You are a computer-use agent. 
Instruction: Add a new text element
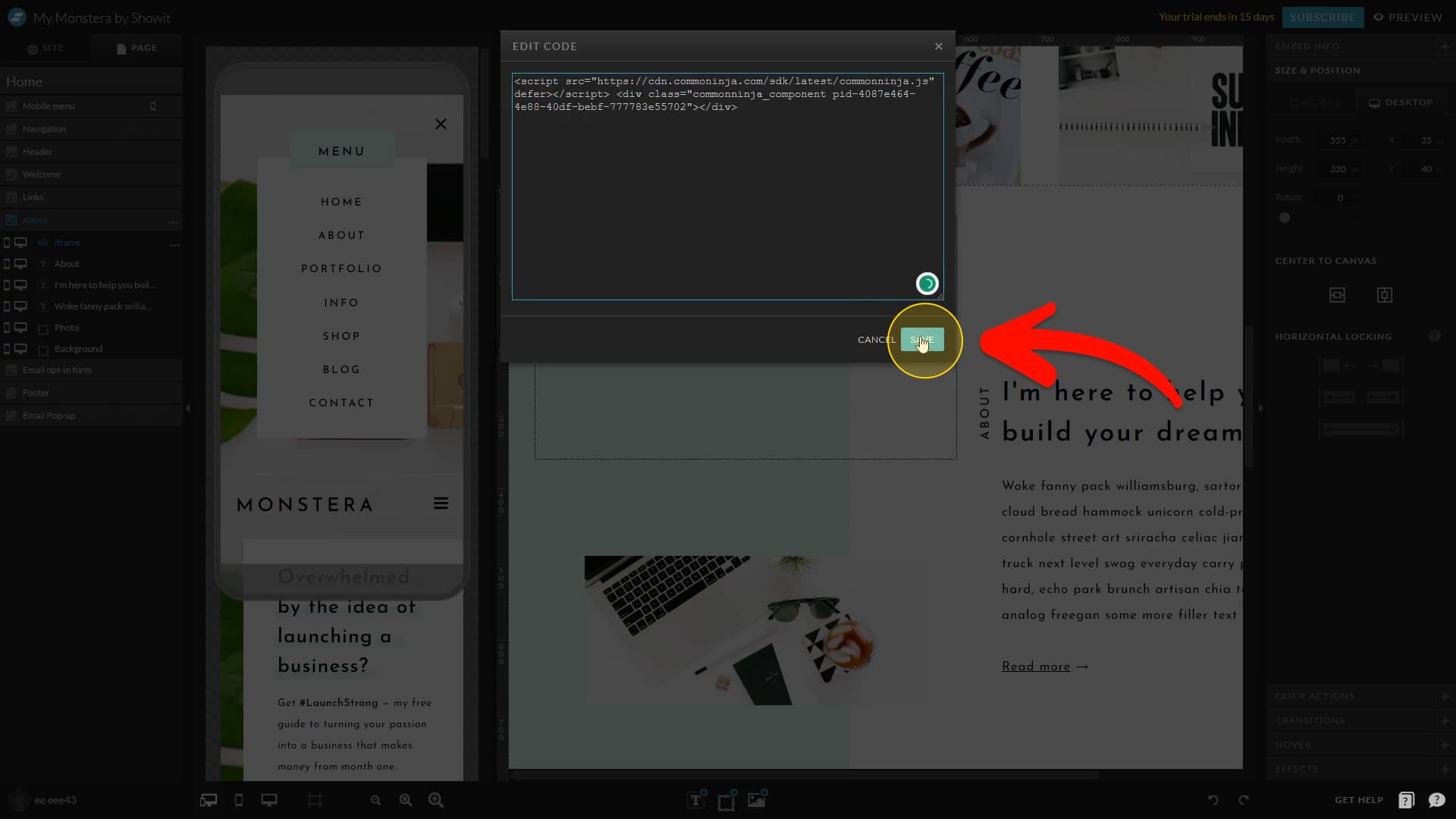696,799
